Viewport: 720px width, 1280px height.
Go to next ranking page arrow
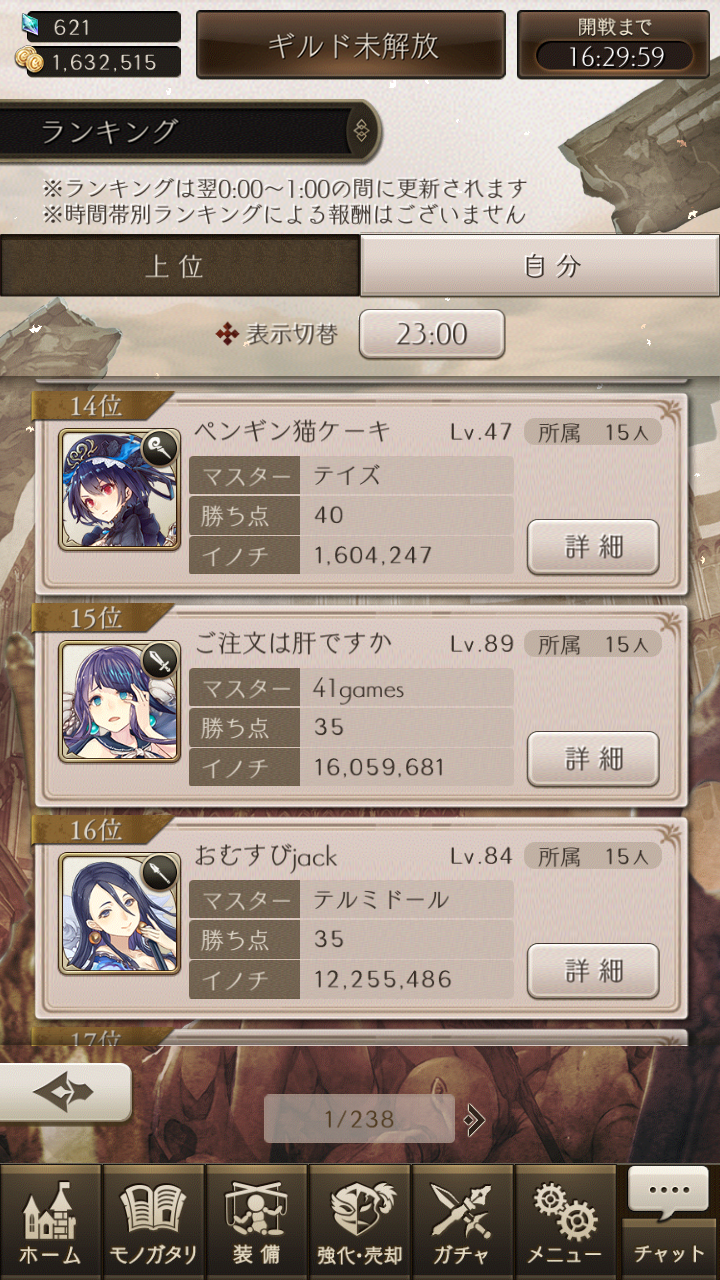[x=476, y=1119]
